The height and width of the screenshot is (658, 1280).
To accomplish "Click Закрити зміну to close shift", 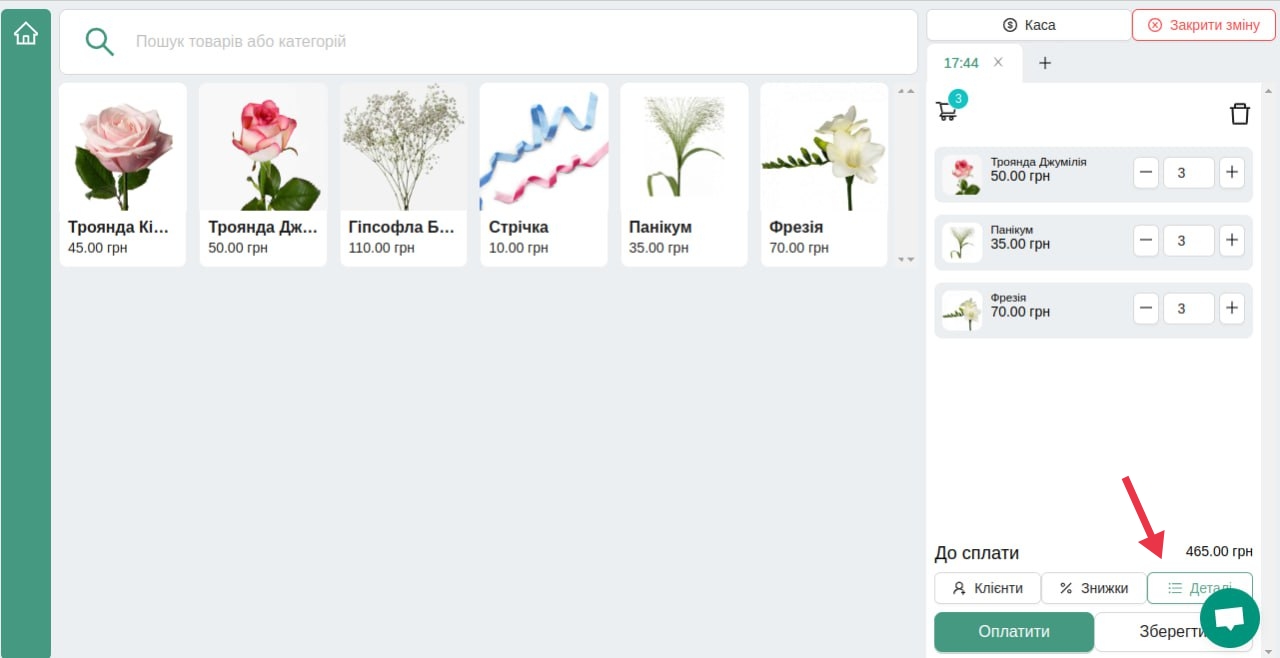I will coord(1203,25).
